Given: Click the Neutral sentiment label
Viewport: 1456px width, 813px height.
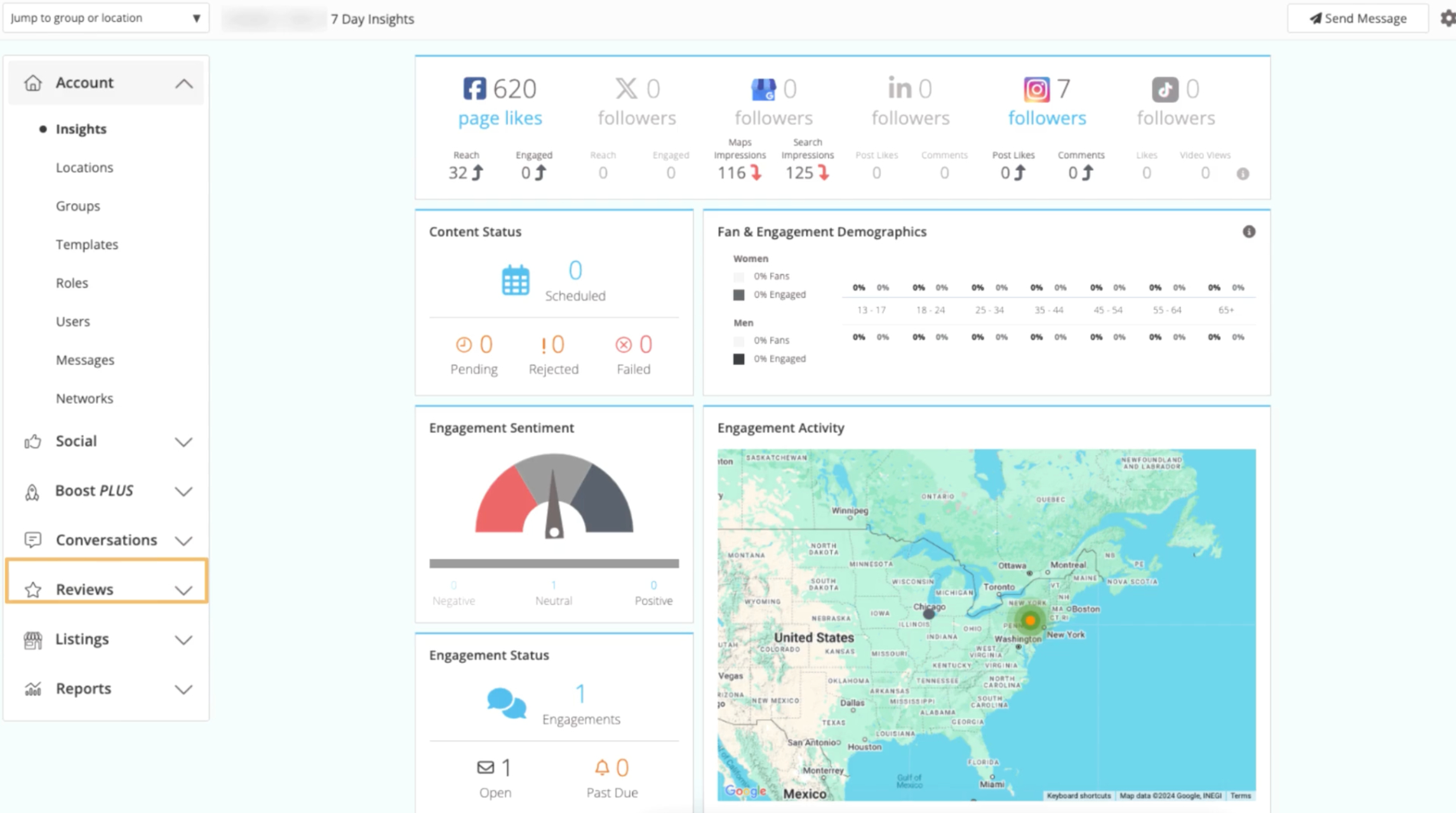Looking at the screenshot, I should 554,601.
